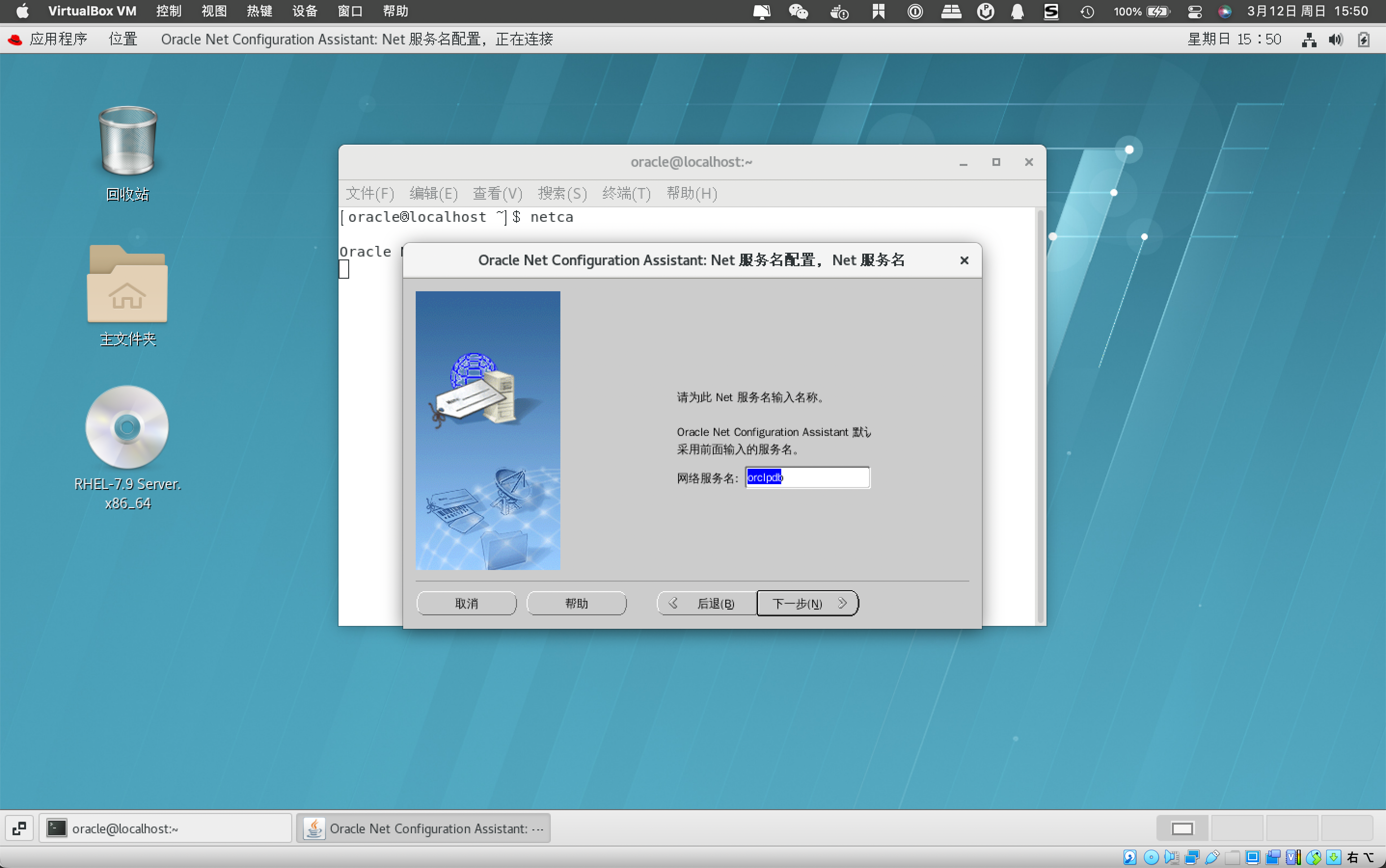The height and width of the screenshot is (868, 1386).
Task: Open 帮助 help in the Net Configuration dialog
Action: click(576, 603)
